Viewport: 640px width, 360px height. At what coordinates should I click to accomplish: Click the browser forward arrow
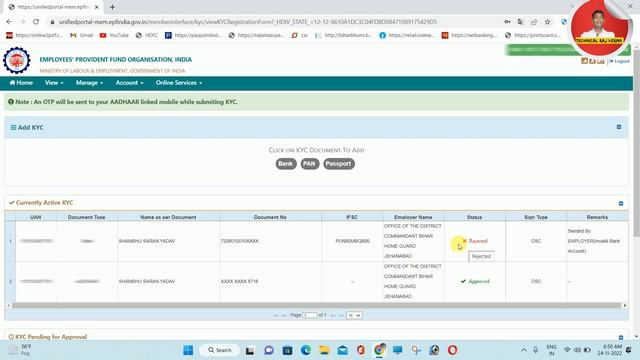(x=22, y=22)
